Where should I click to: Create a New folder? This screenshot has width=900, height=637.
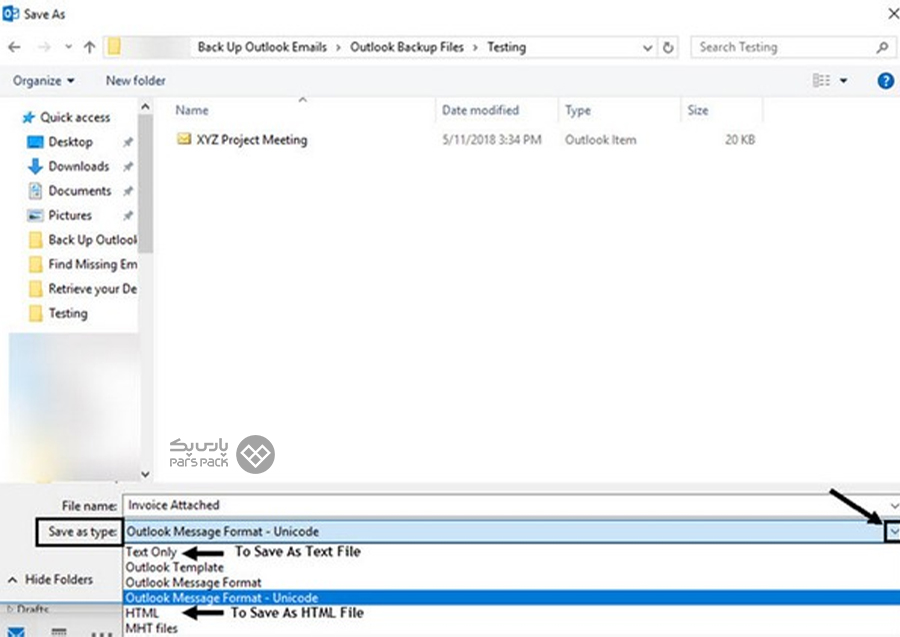(x=135, y=81)
